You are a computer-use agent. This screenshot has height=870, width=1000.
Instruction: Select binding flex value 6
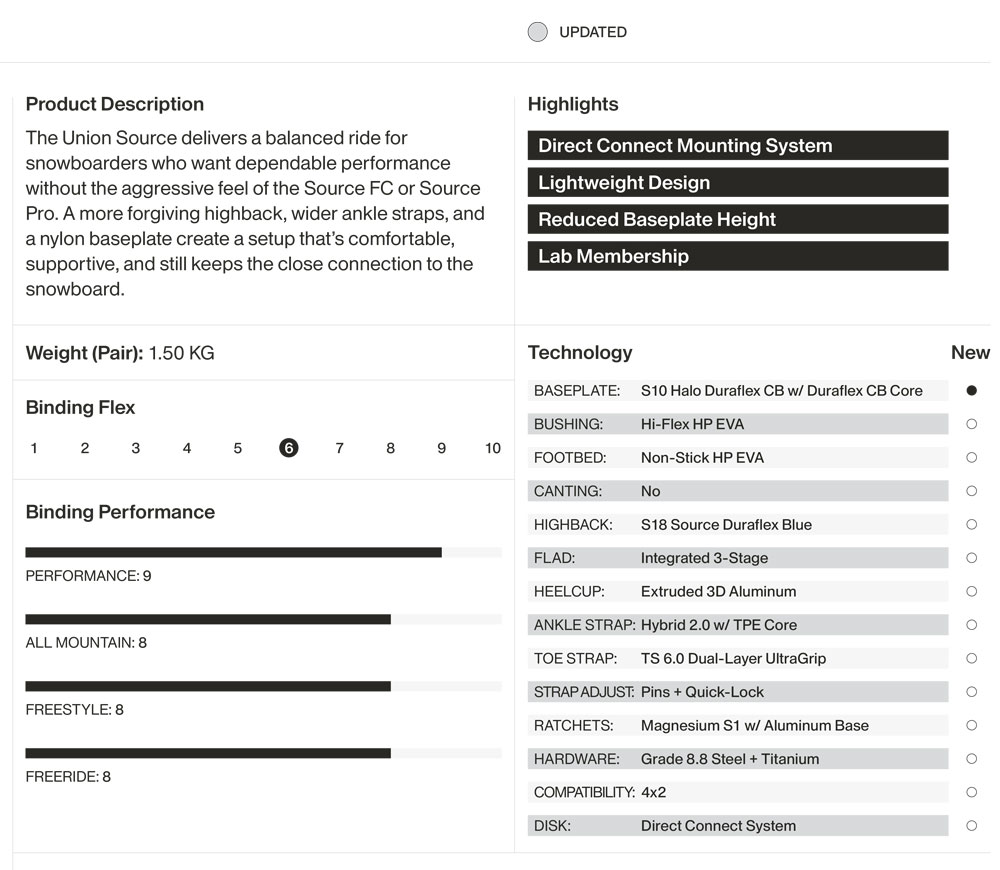tap(289, 448)
